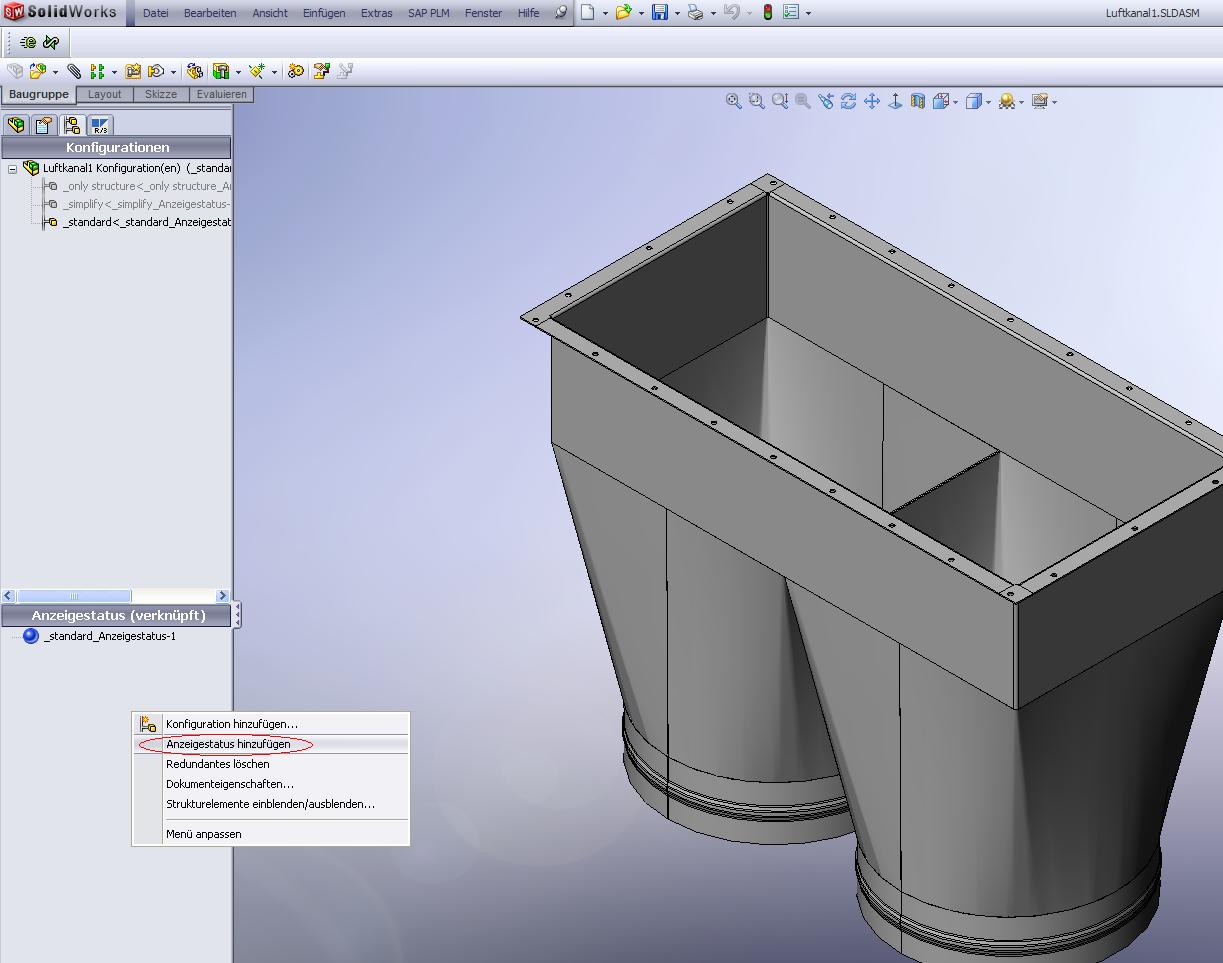Select the pan view arrows icon
Image resolution: width=1223 pixels, height=963 pixels.
872,101
